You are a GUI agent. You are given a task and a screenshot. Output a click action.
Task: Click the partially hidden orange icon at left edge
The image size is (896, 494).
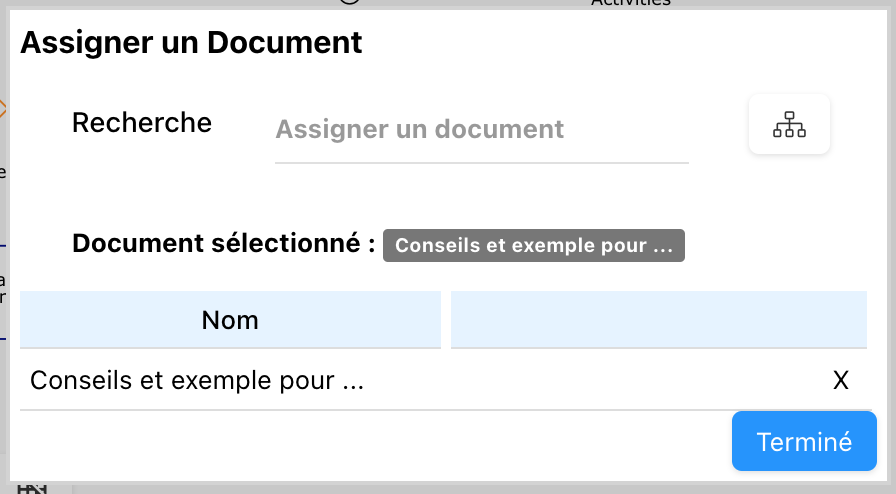point(3,108)
